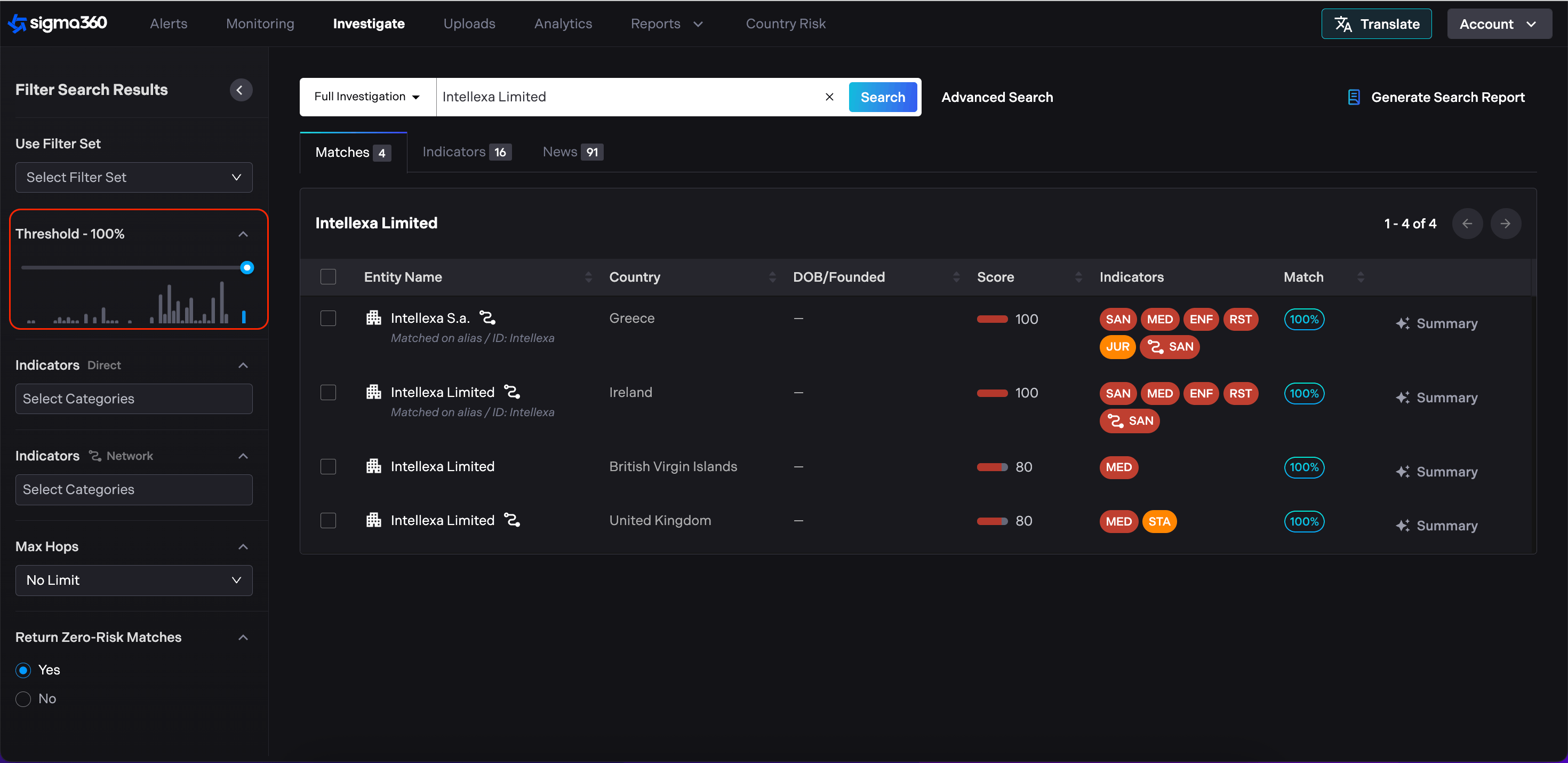The image size is (1568, 763).
Task: Go to previous results page arrow
Action: (x=1467, y=224)
